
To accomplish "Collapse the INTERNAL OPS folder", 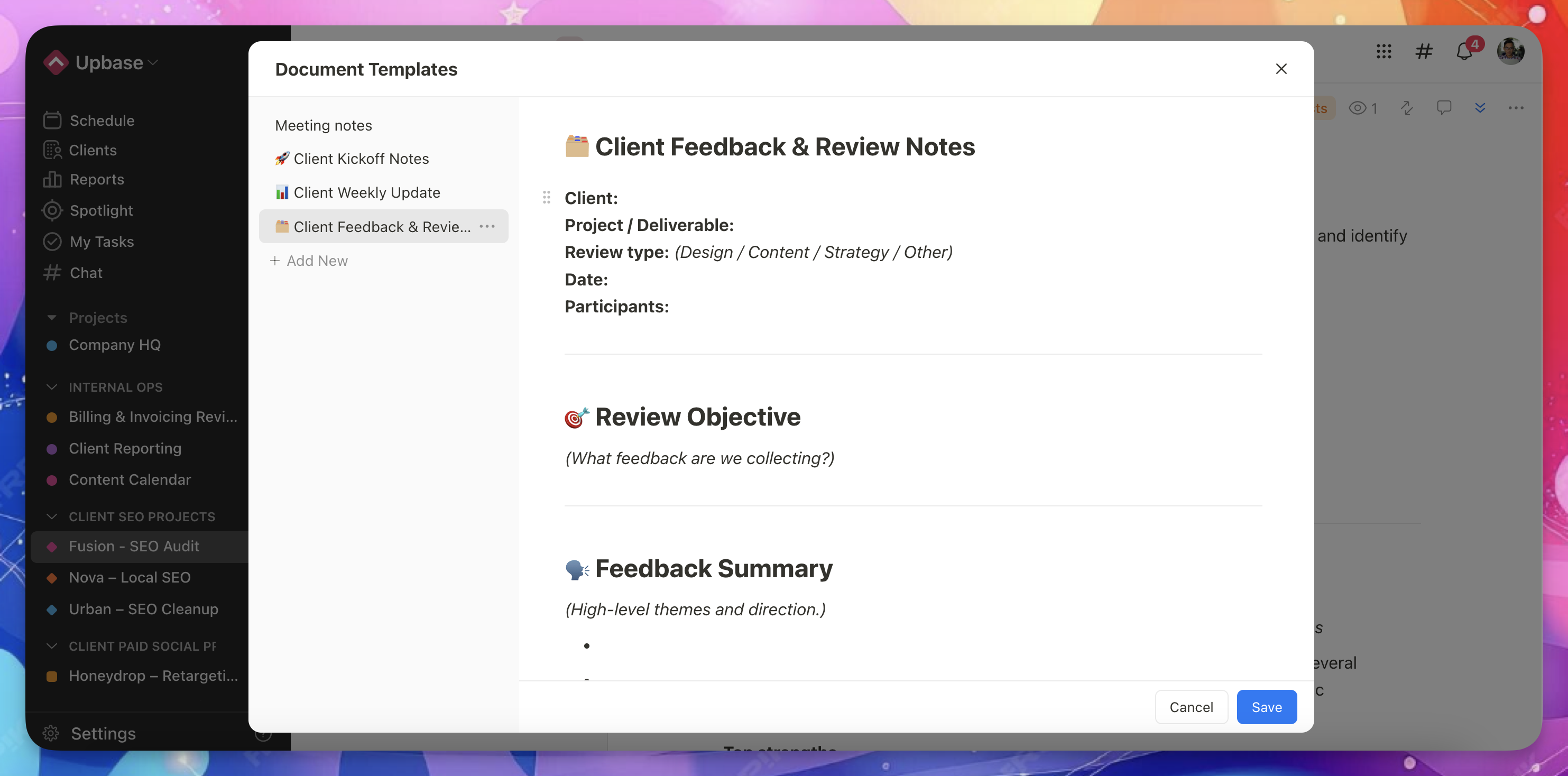I will tap(52, 387).
